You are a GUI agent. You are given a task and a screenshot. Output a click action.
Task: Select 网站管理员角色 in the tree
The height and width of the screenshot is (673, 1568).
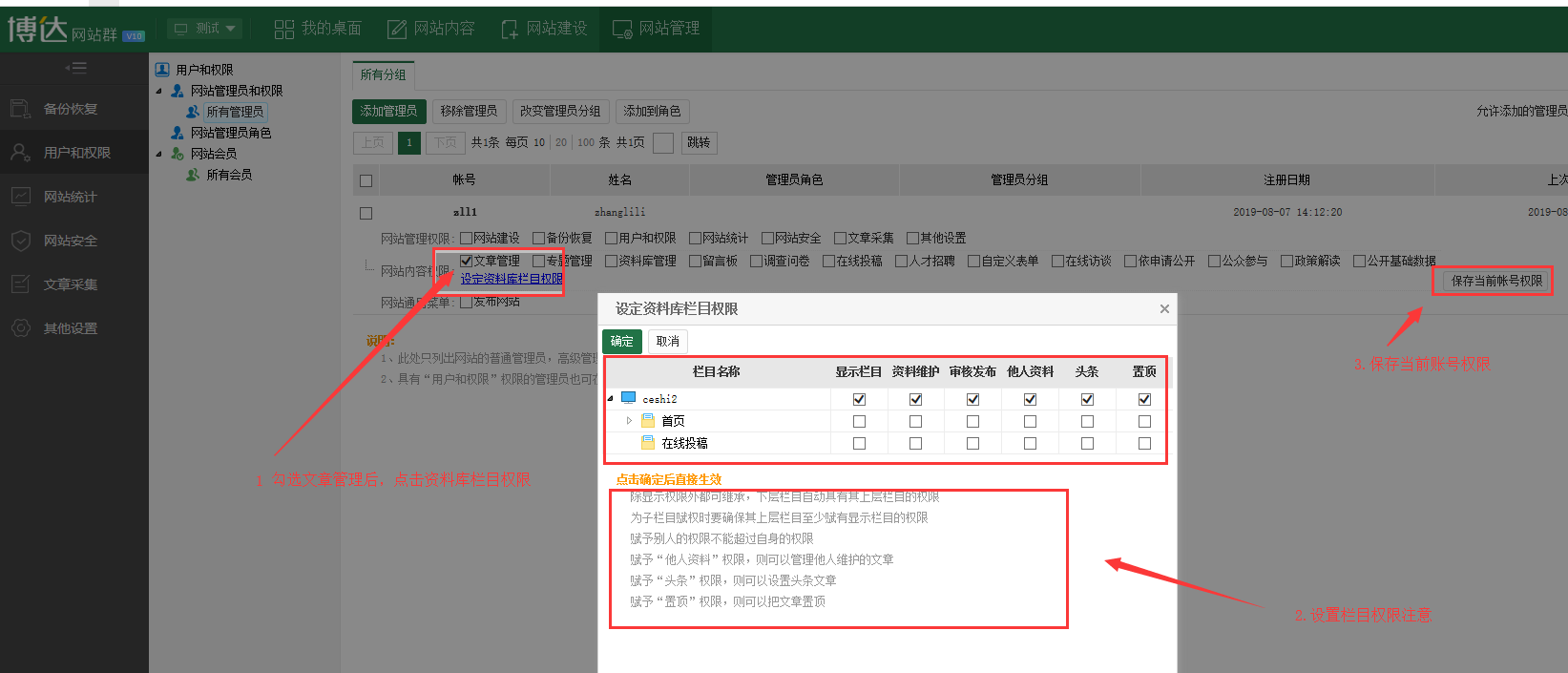(x=230, y=133)
